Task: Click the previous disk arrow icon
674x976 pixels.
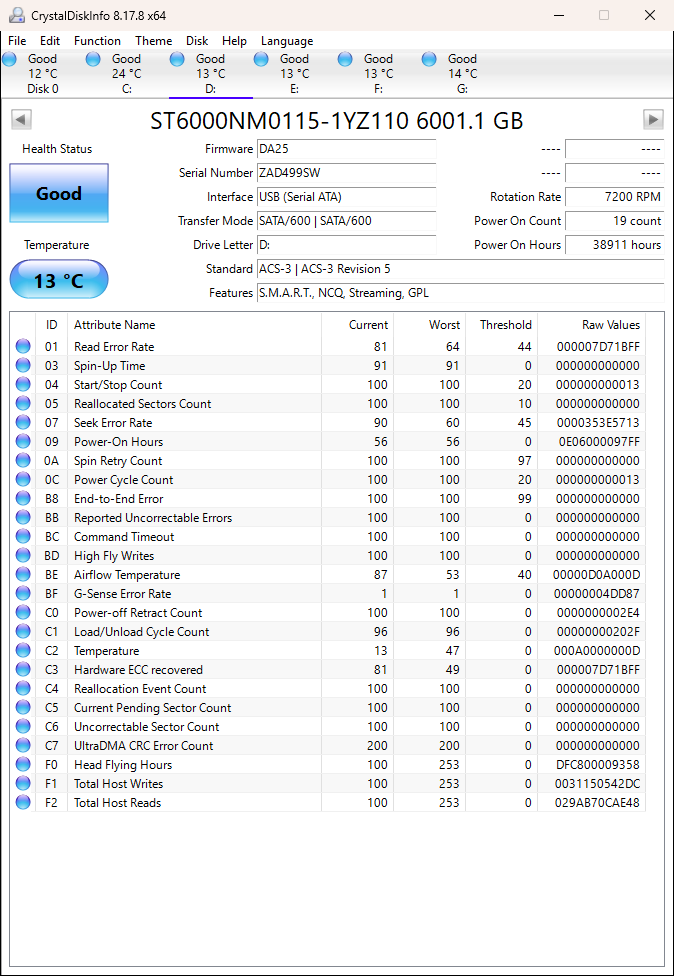Action: tap(21, 120)
